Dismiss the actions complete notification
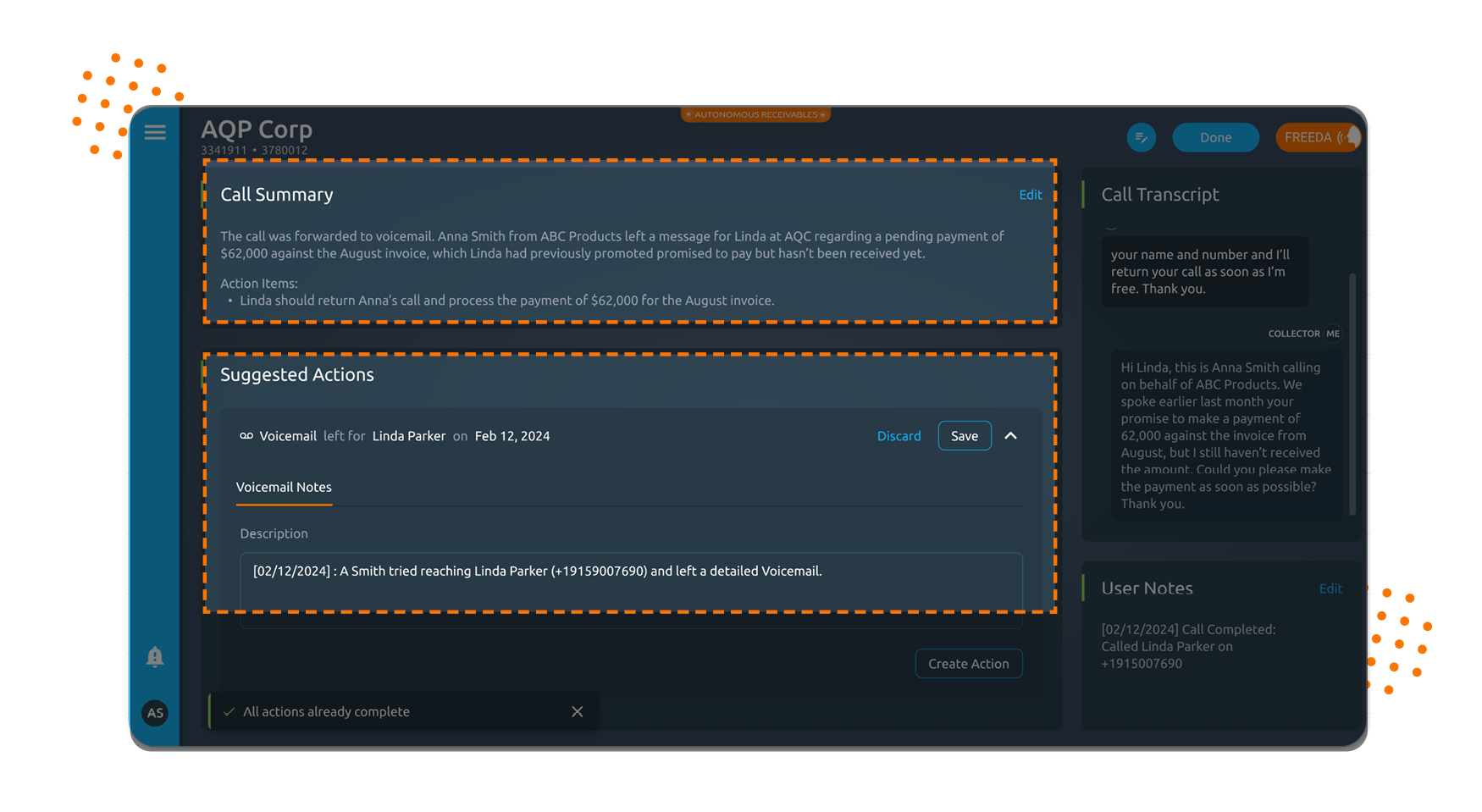The width and height of the screenshot is (1482, 812). coord(578,711)
